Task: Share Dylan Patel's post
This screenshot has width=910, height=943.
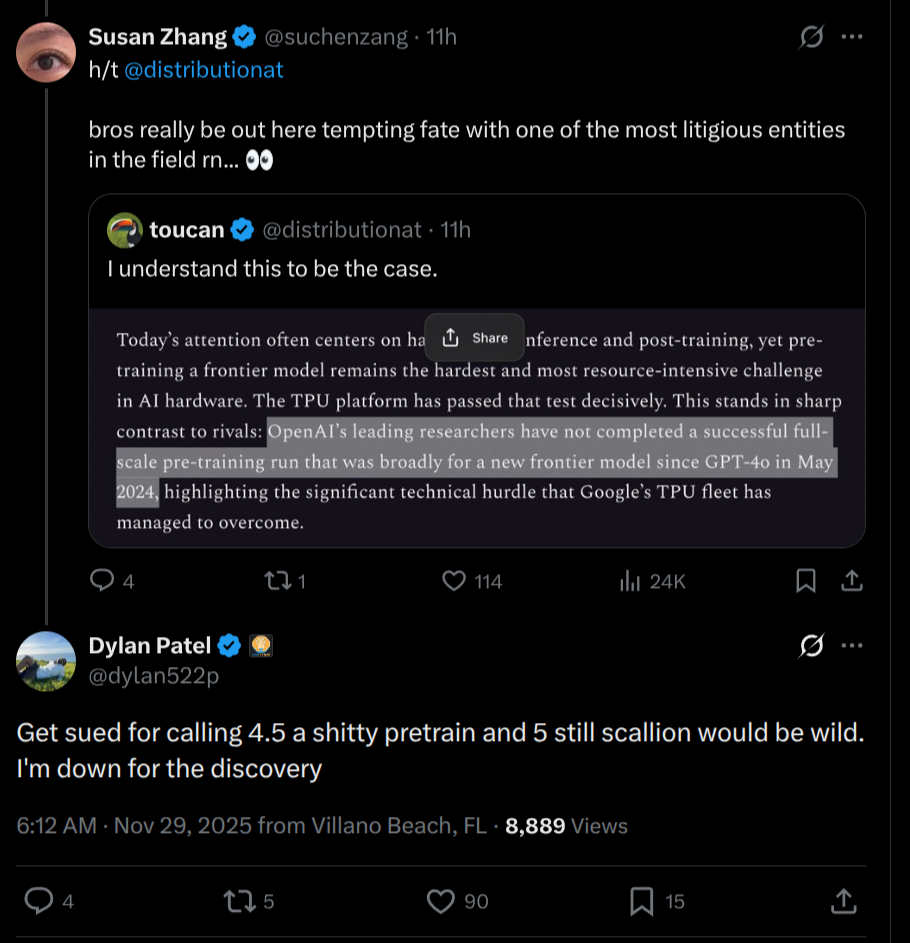Action: coord(843,901)
